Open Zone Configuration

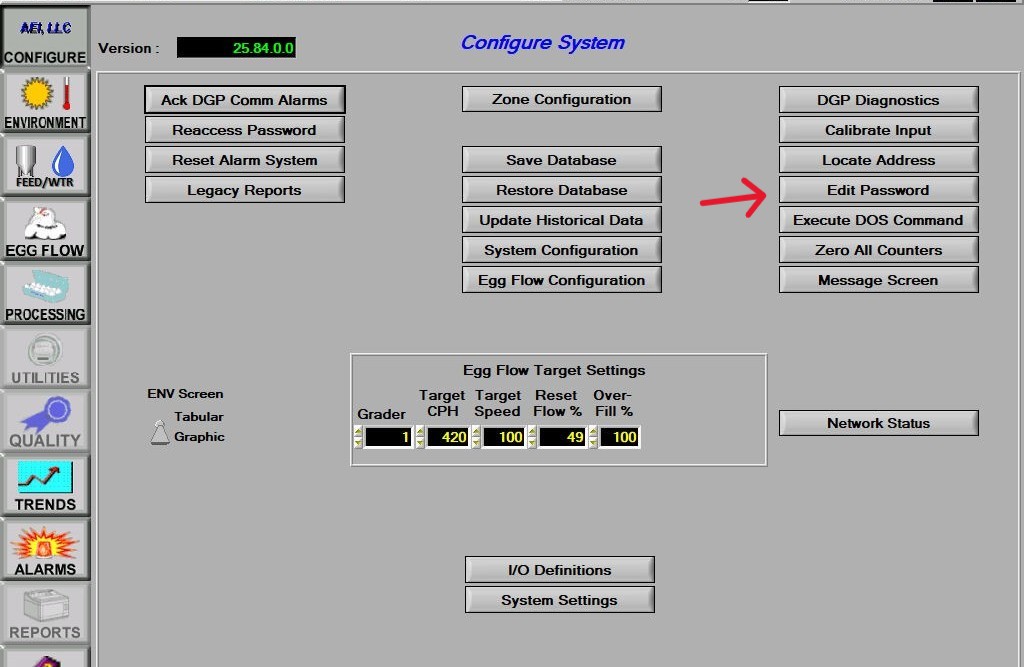561,99
